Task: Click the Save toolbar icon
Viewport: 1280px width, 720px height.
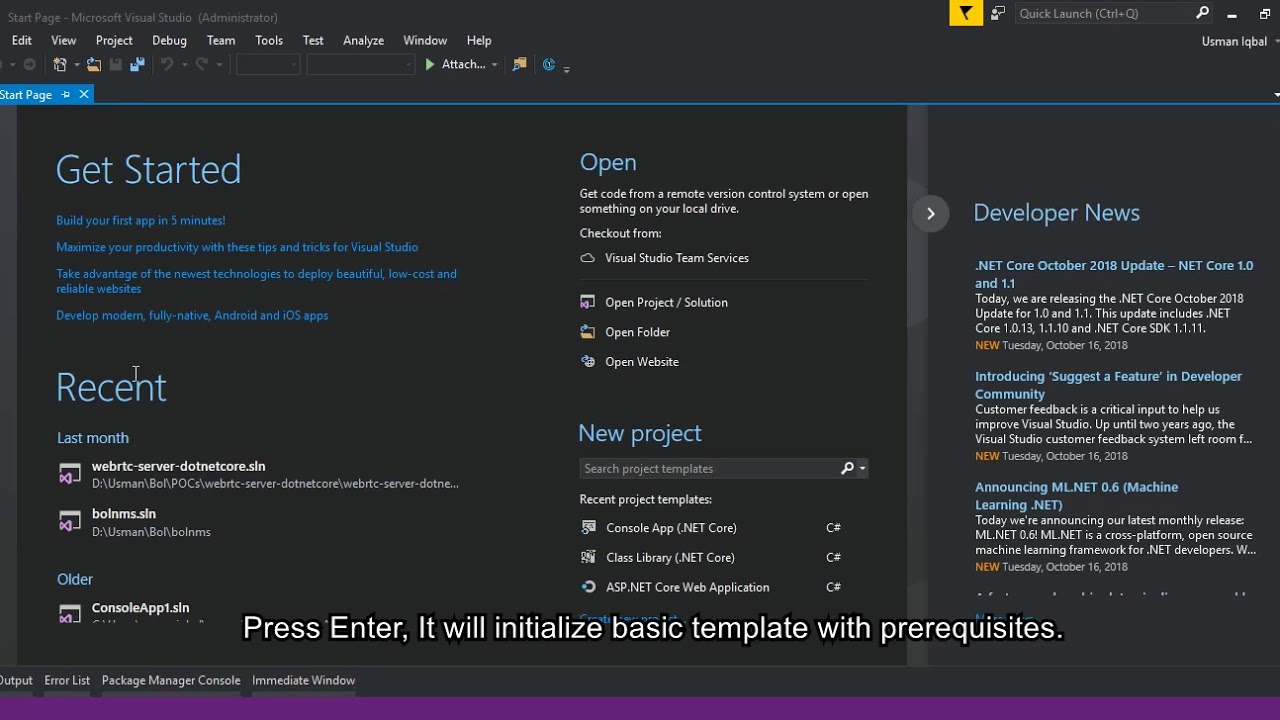Action: [116, 64]
